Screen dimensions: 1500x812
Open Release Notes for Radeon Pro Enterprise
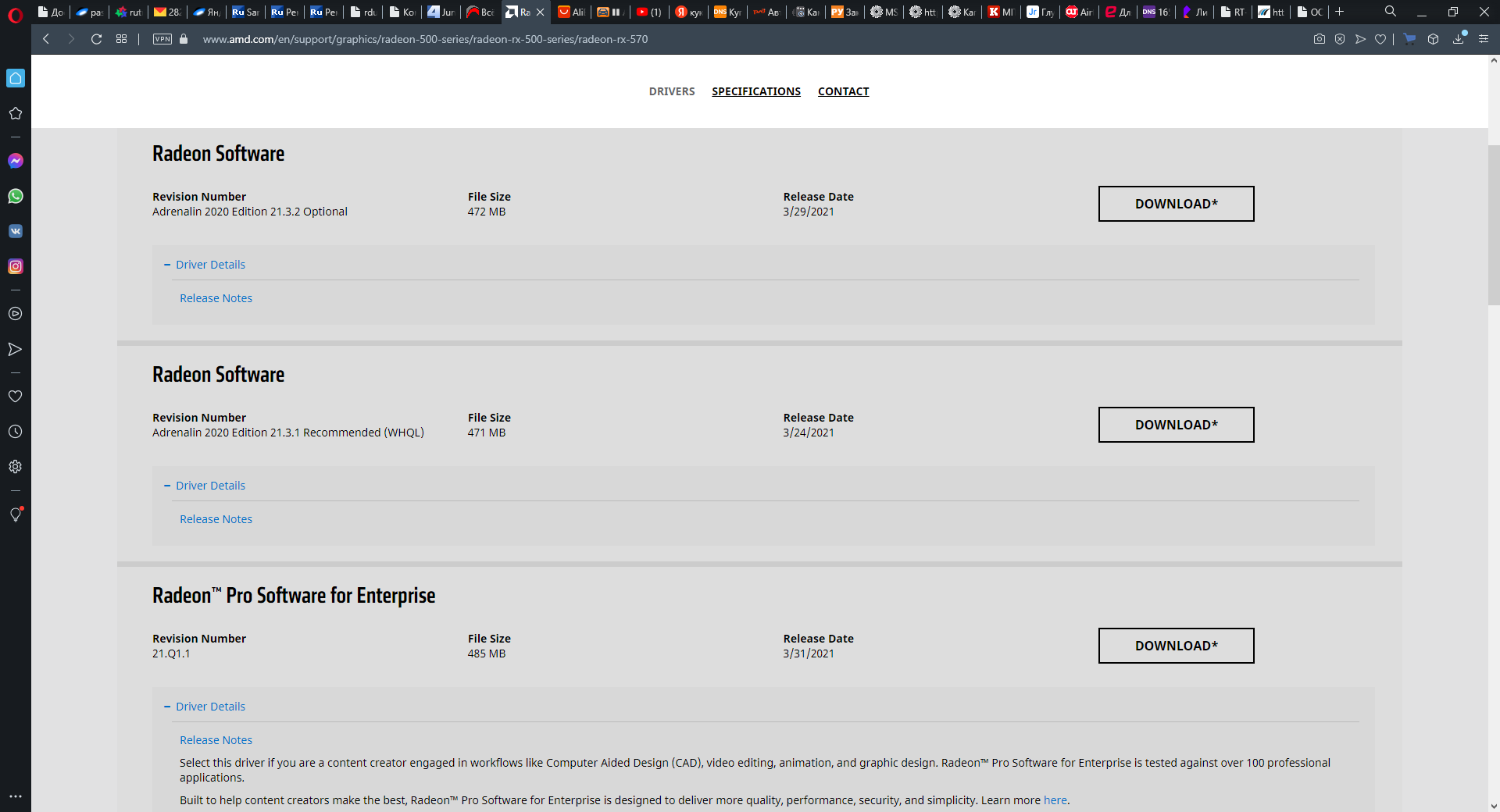(216, 740)
